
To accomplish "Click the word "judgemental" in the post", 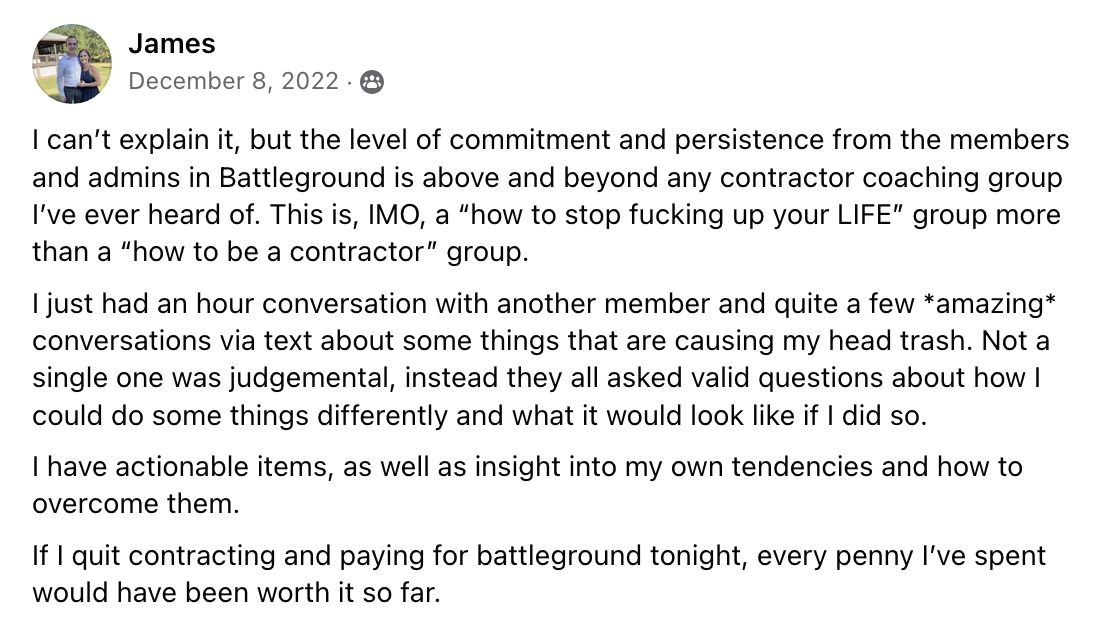I will [x=311, y=378].
